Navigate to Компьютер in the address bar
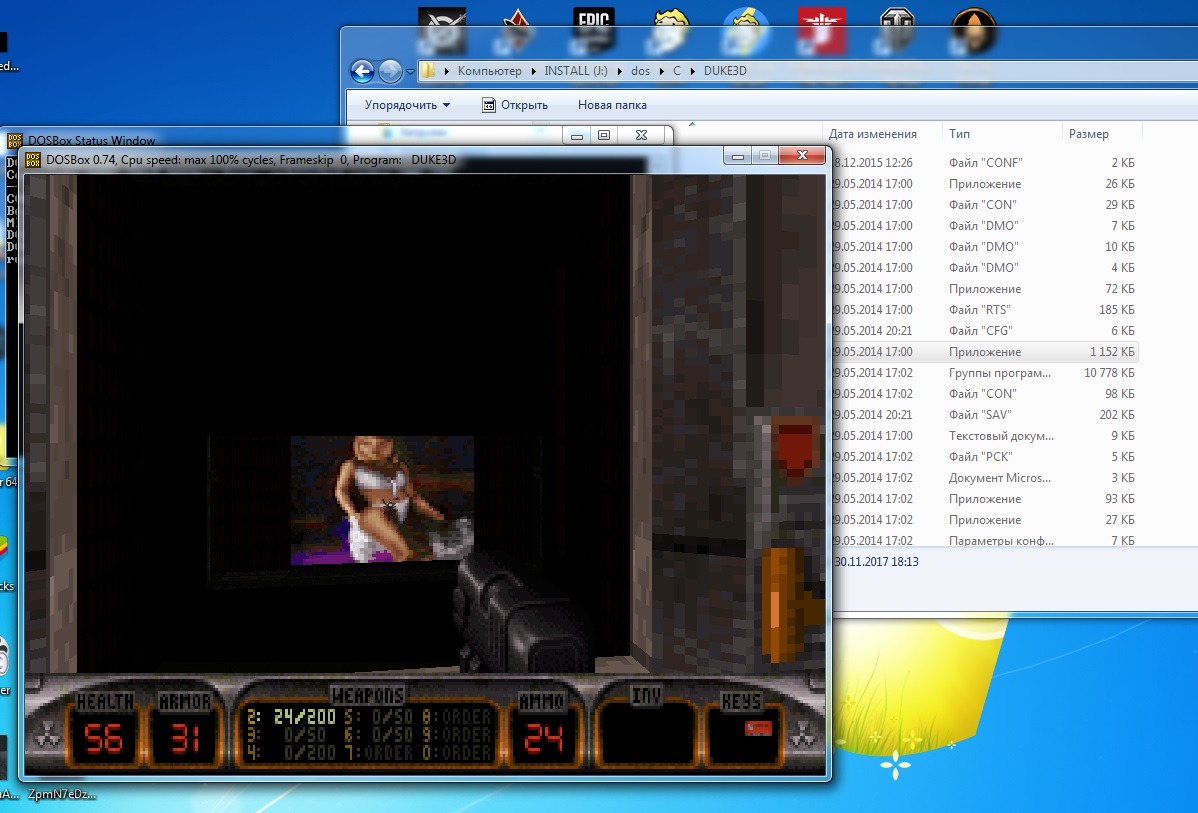 pyautogui.click(x=489, y=71)
